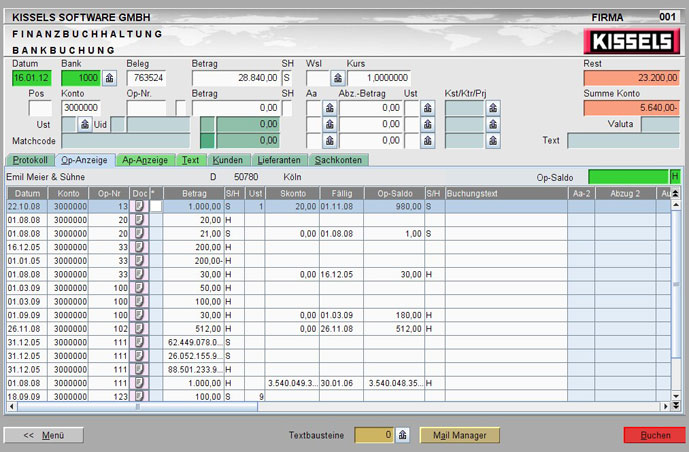The image size is (689, 452).
Task: Open the Textbausteine lookup icon
Action: 403,435
